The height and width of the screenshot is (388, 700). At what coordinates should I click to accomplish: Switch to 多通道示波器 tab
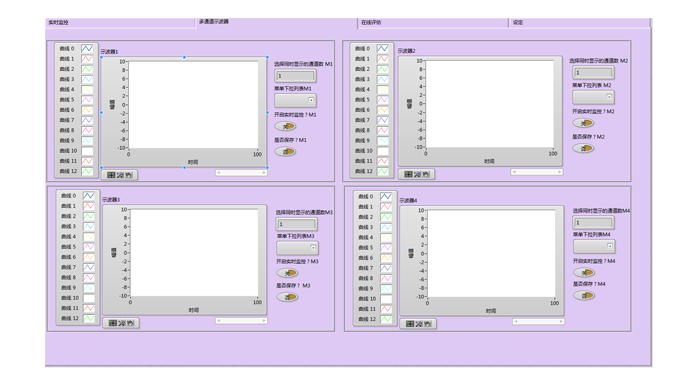pos(276,22)
